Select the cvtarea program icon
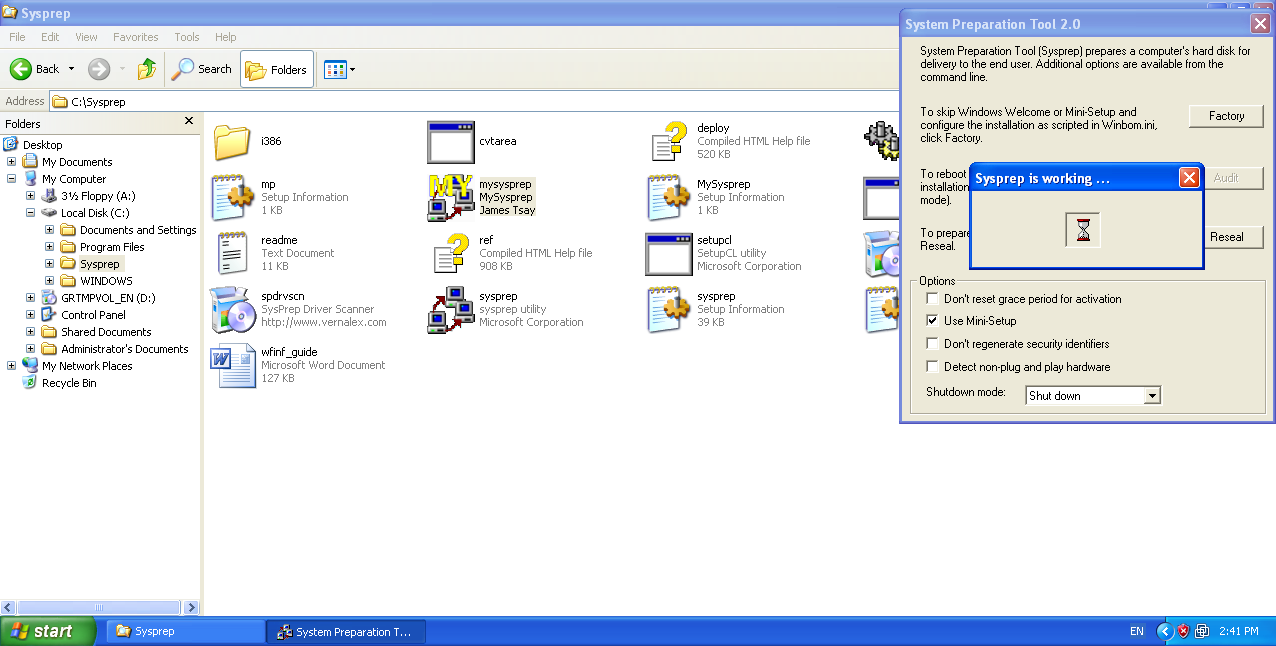Viewport: 1276px width, 646px height. pos(450,142)
